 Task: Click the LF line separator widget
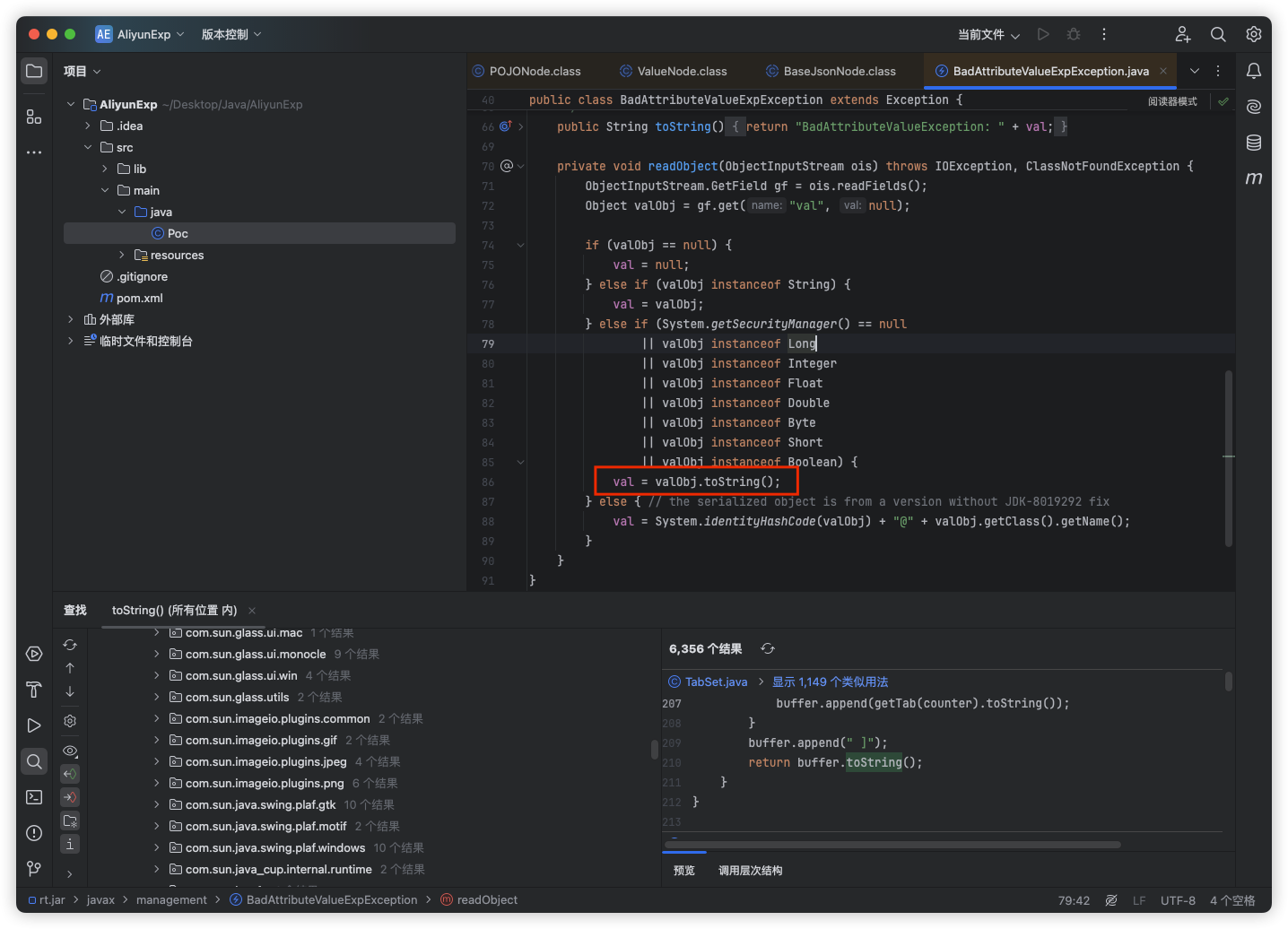point(1139,900)
